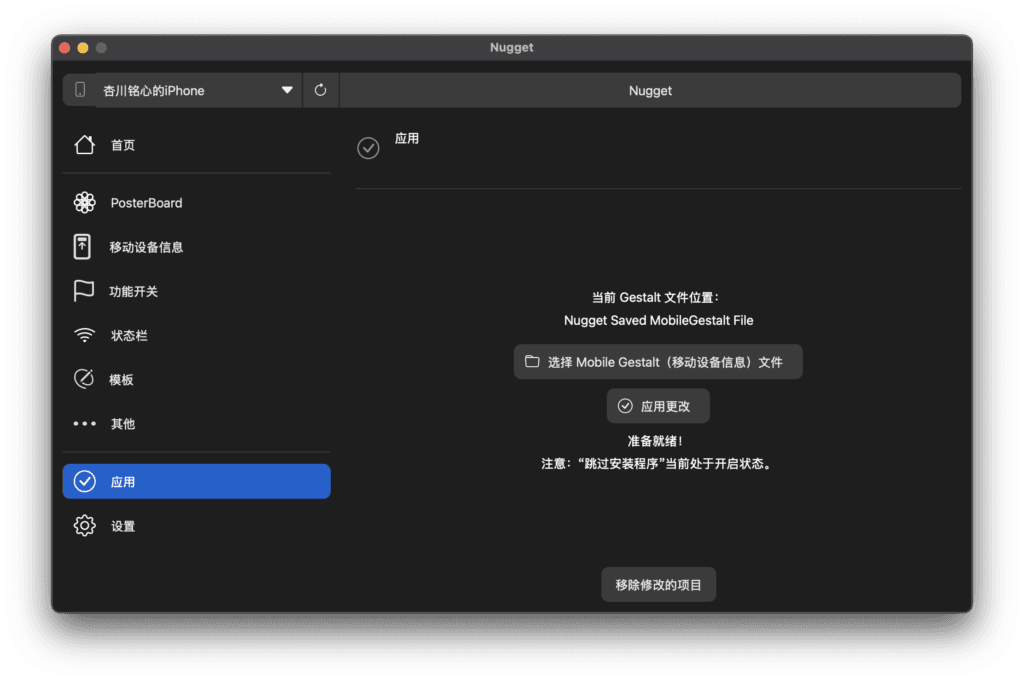Expand the device selector chevron arrow
Image resolution: width=1024 pixels, height=681 pixels.
(x=288, y=90)
